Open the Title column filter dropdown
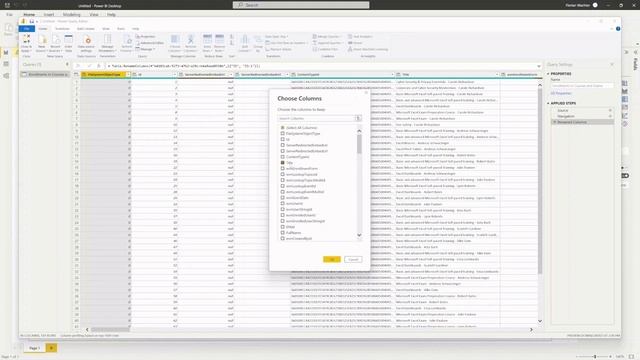The image size is (640, 360). (497, 75)
